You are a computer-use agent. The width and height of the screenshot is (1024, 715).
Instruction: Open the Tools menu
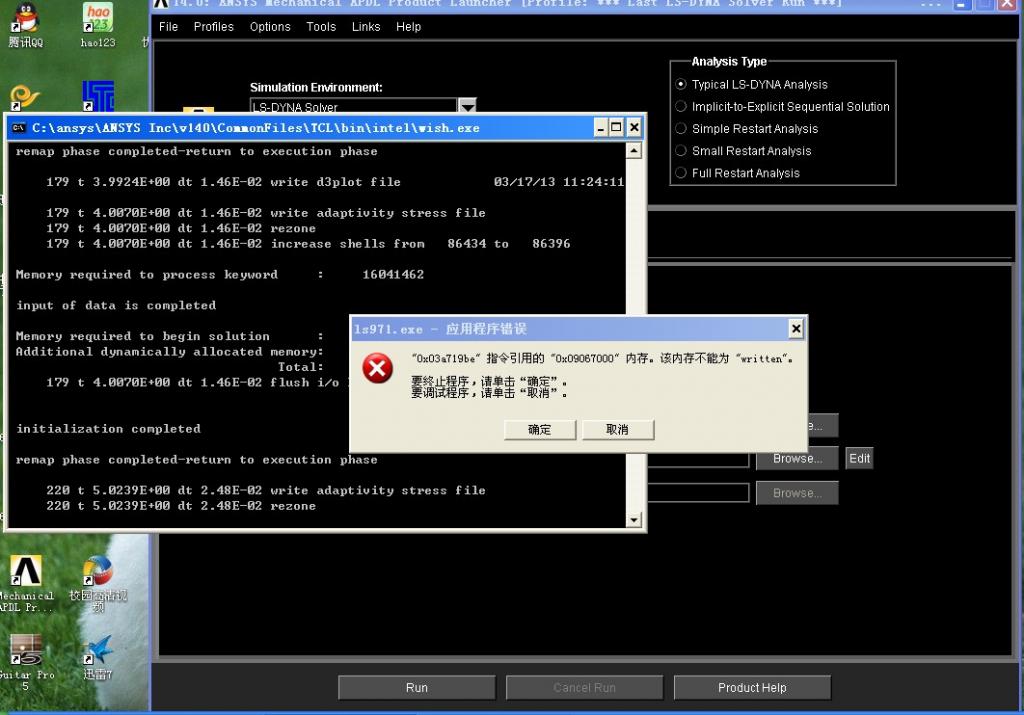(x=321, y=27)
